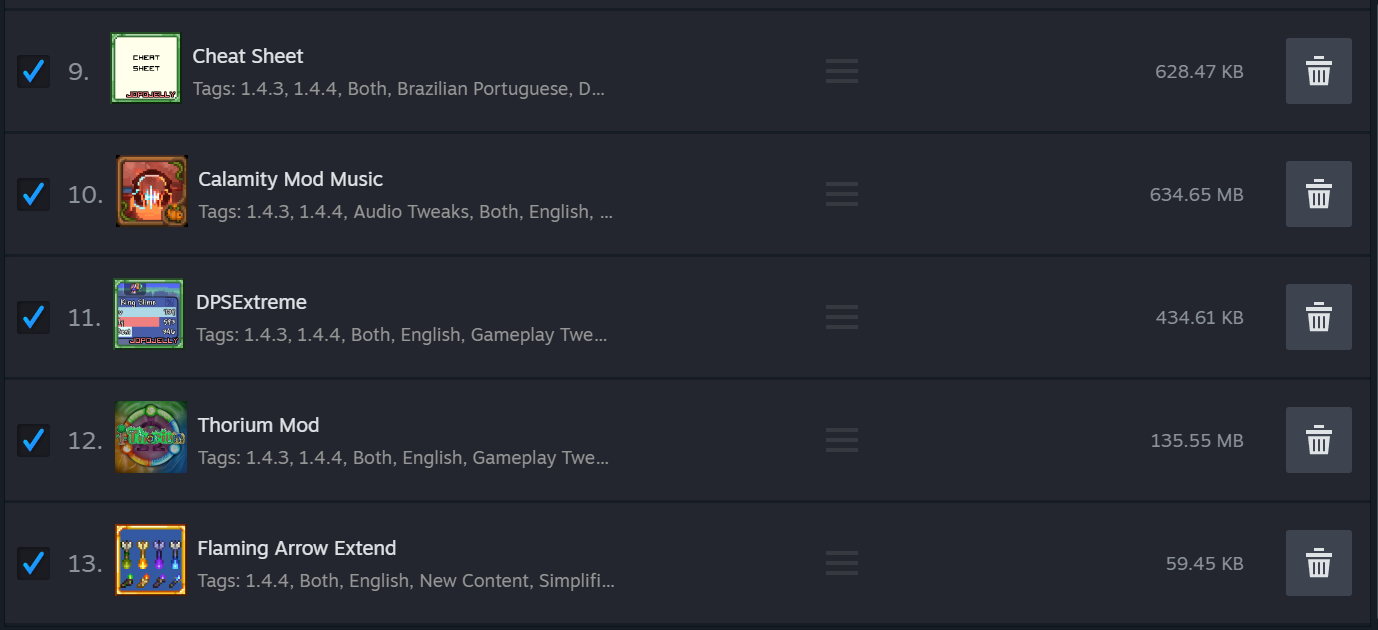Delete Thorium Mod using its trash icon

(1318, 440)
